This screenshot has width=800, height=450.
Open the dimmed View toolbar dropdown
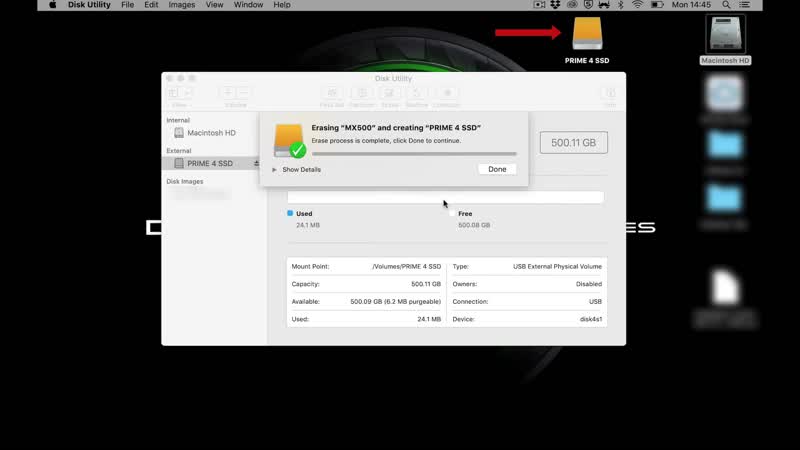[179, 93]
